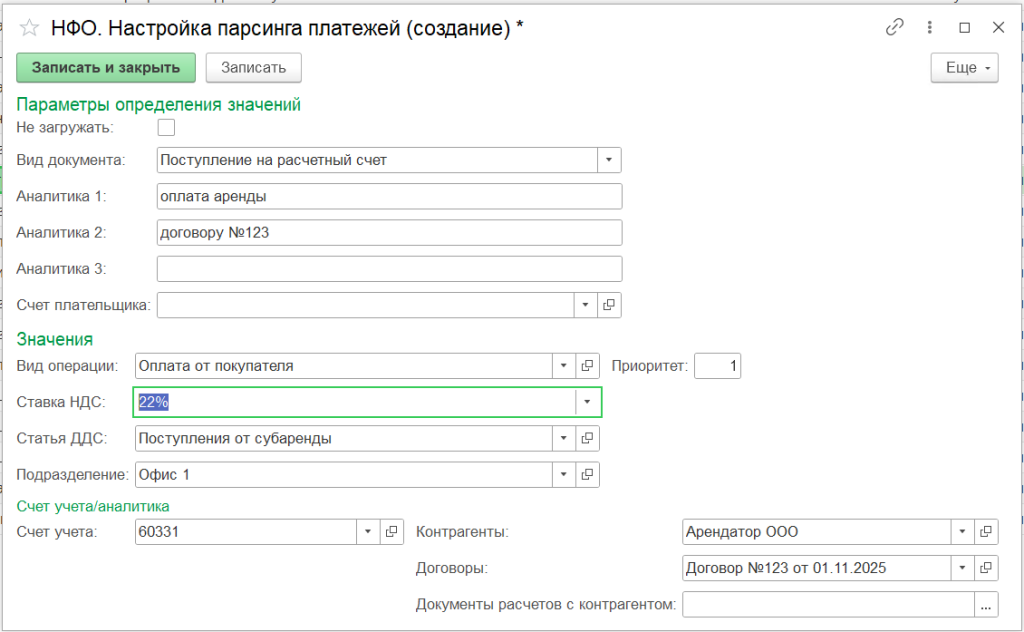
Task: Open Вид операции record with open icon
Action: tap(589, 366)
